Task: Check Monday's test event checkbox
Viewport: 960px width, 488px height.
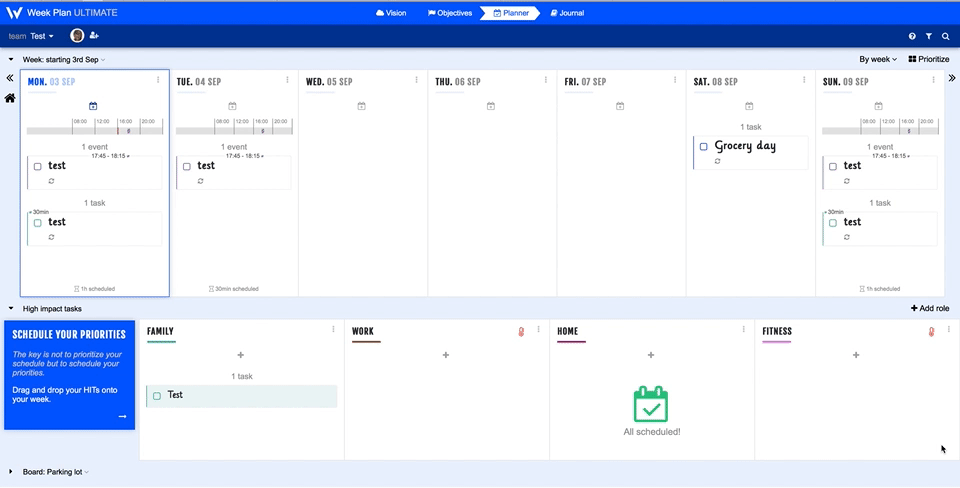Action: coord(37,167)
